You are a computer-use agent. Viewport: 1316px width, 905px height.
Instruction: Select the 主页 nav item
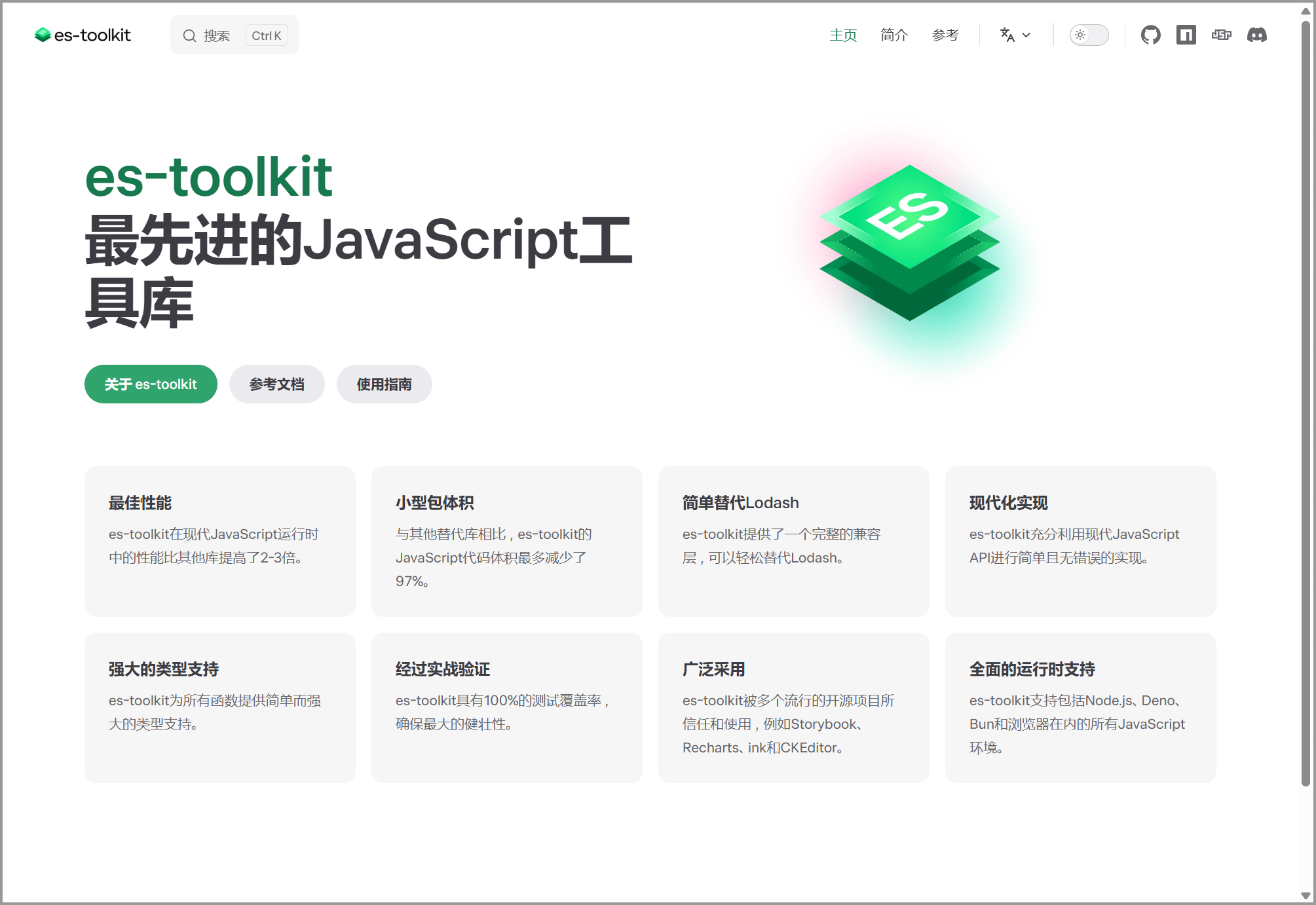842,35
